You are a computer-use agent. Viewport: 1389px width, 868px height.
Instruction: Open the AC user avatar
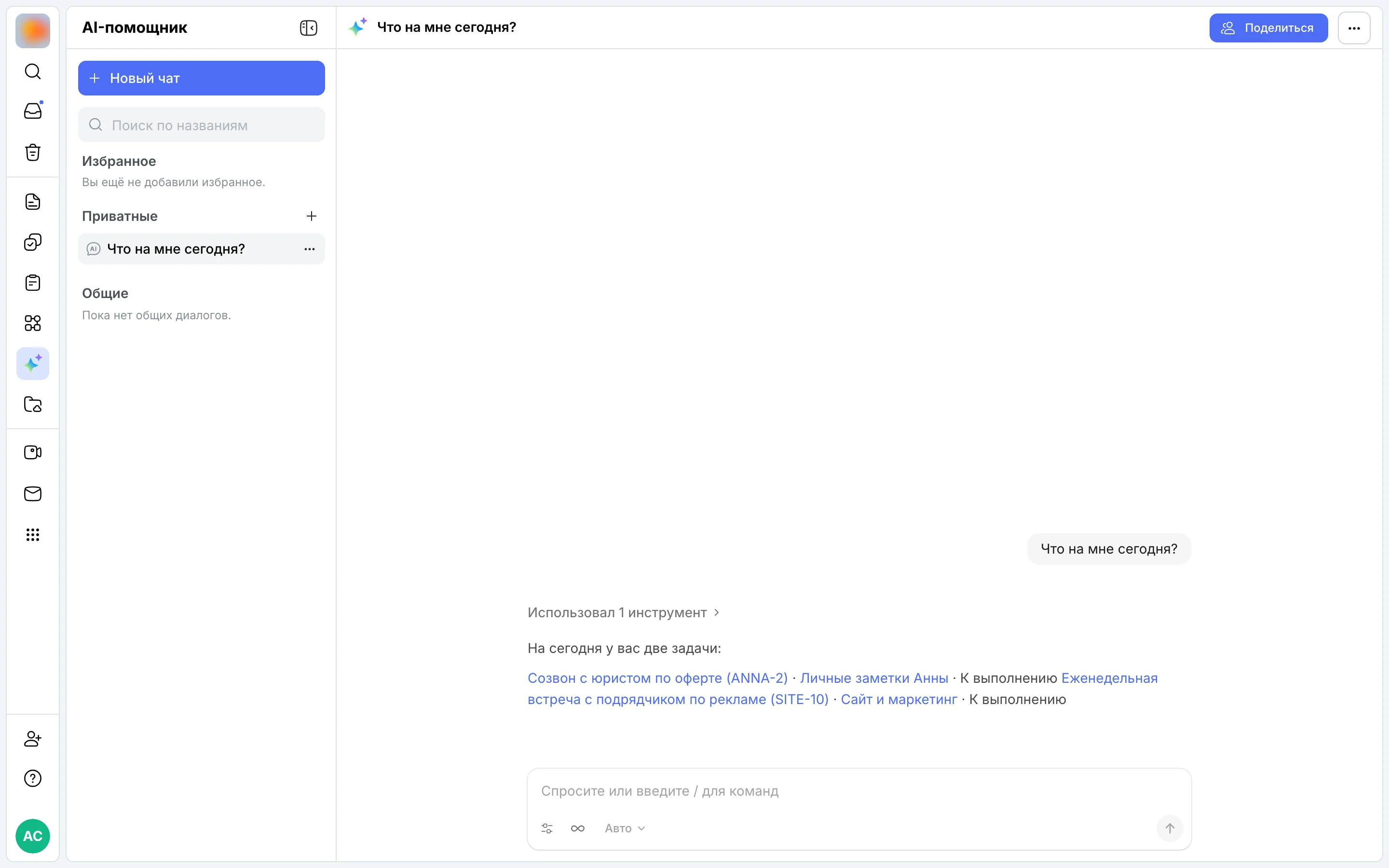click(33, 836)
